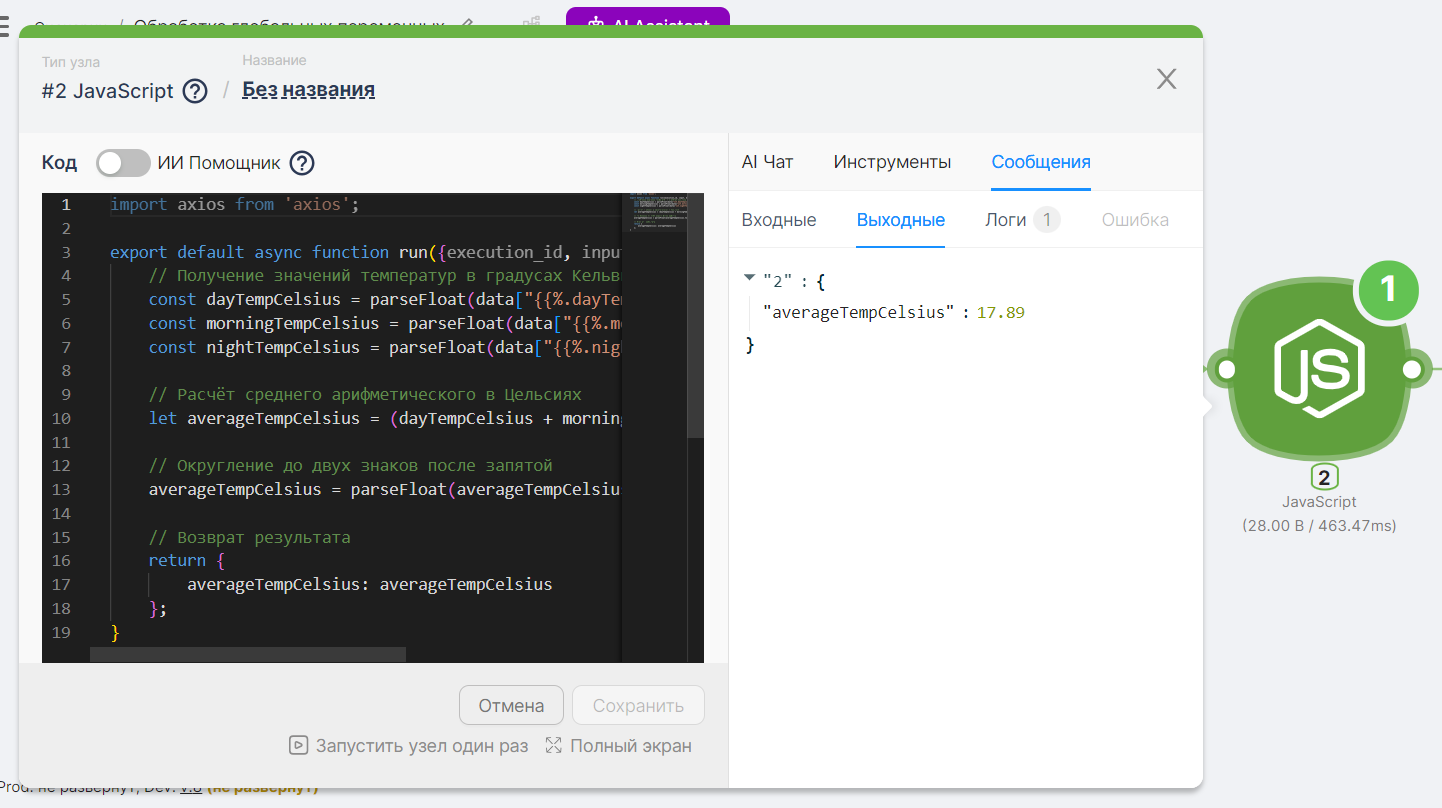Toggle the ИИ Помощник switch
The height and width of the screenshot is (808, 1442).
tap(123, 163)
